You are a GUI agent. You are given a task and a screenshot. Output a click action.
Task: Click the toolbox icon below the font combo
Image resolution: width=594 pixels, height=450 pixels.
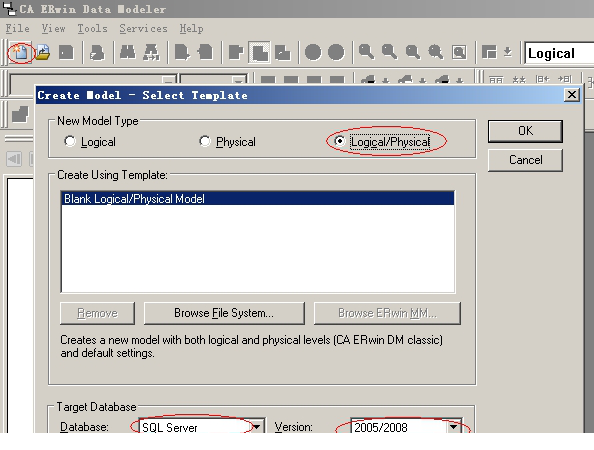[x=20, y=114]
